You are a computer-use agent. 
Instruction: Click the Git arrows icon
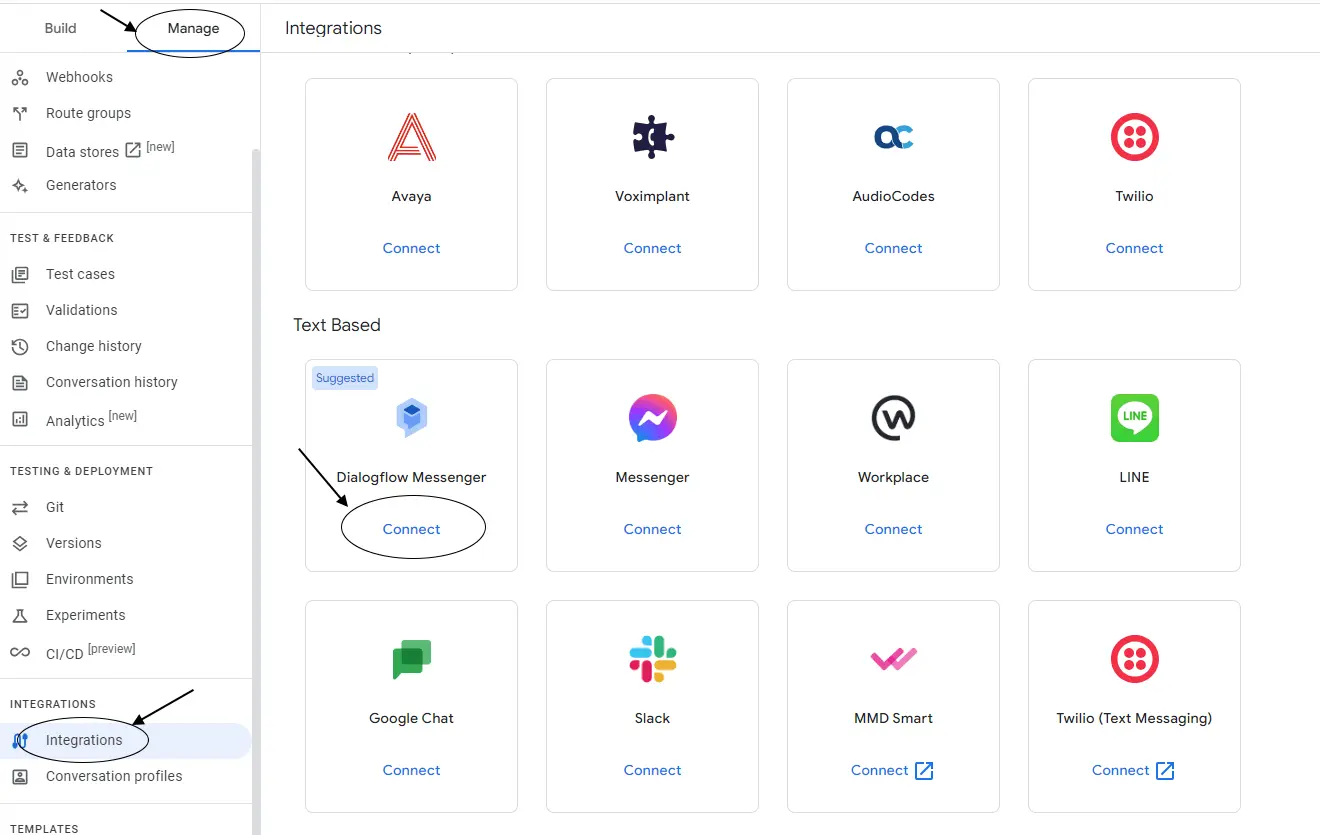click(20, 507)
